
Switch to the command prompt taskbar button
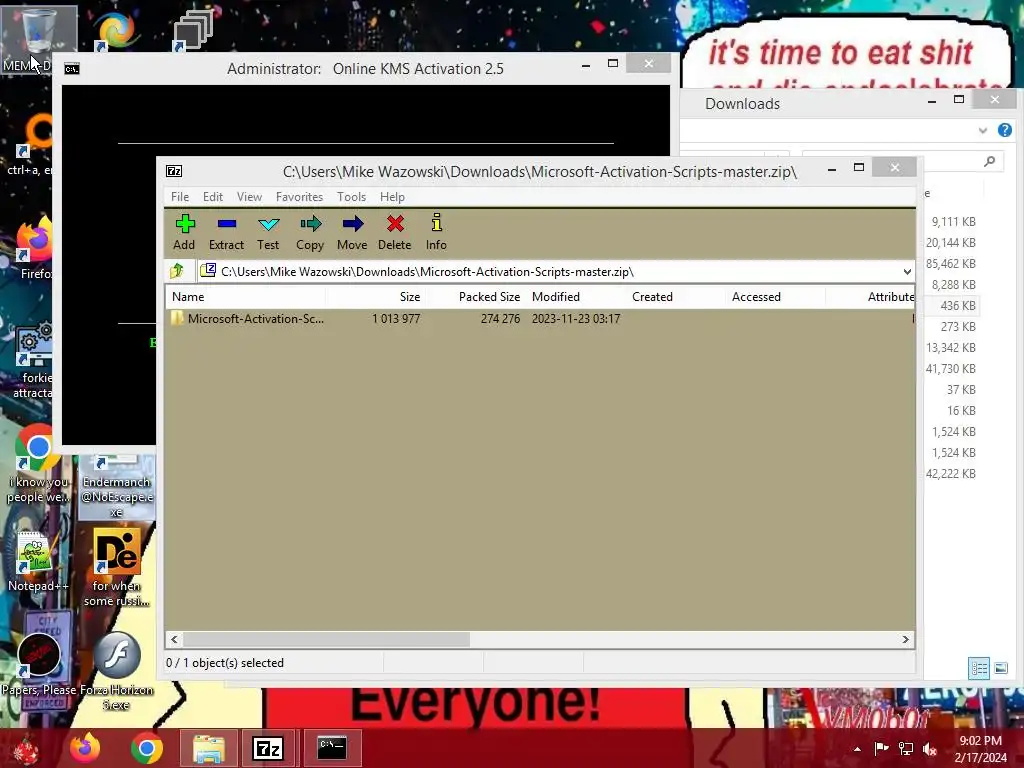click(x=332, y=748)
